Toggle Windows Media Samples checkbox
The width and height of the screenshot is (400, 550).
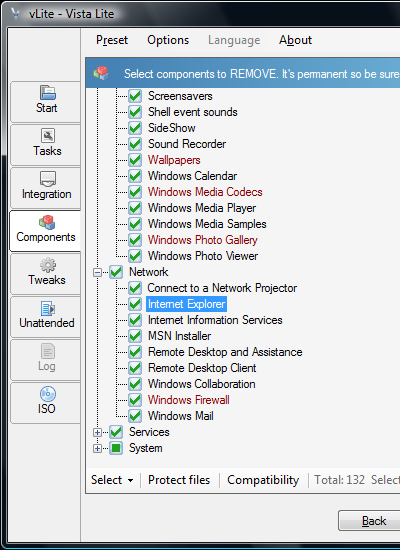point(135,224)
